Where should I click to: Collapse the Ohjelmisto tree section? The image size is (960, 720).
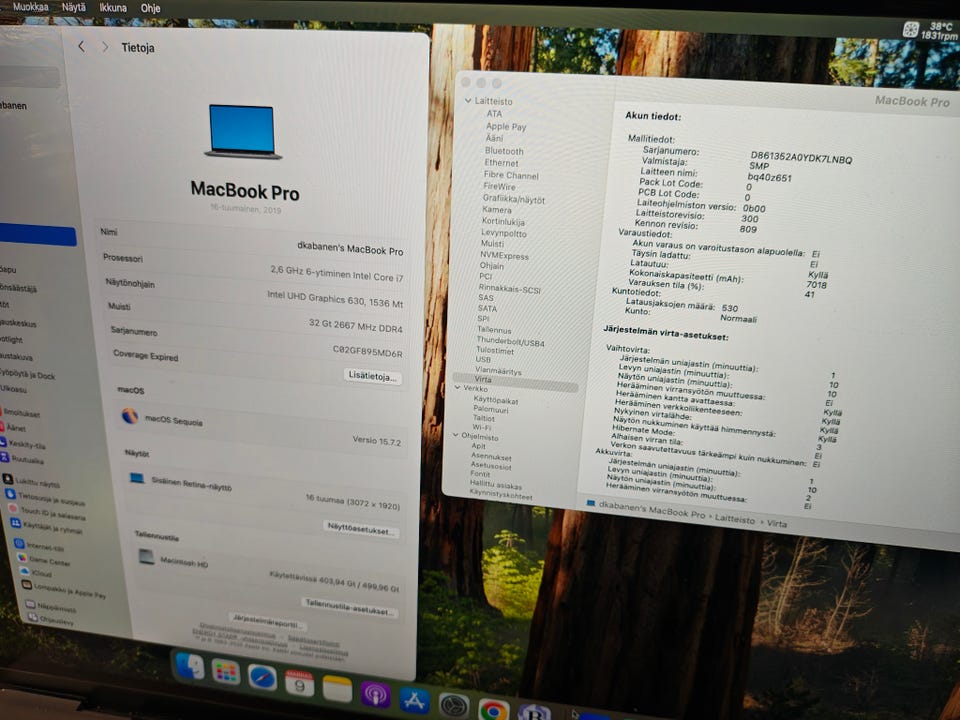click(x=456, y=435)
